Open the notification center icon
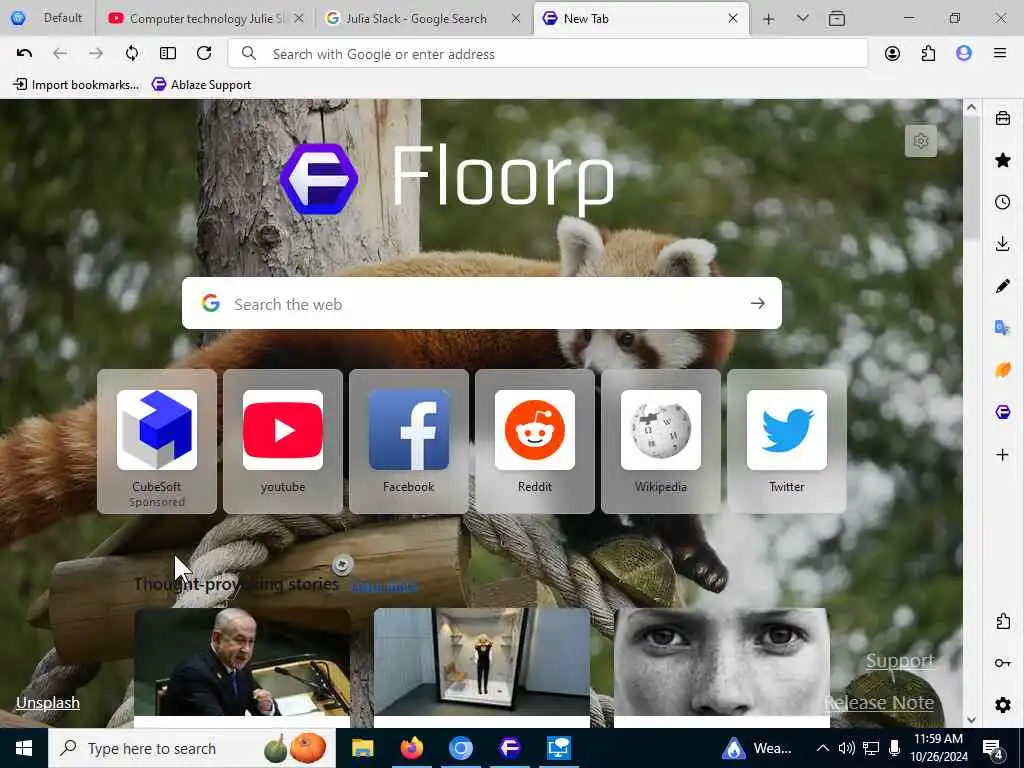Viewport: 1024px width, 768px height. (x=994, y=748)
